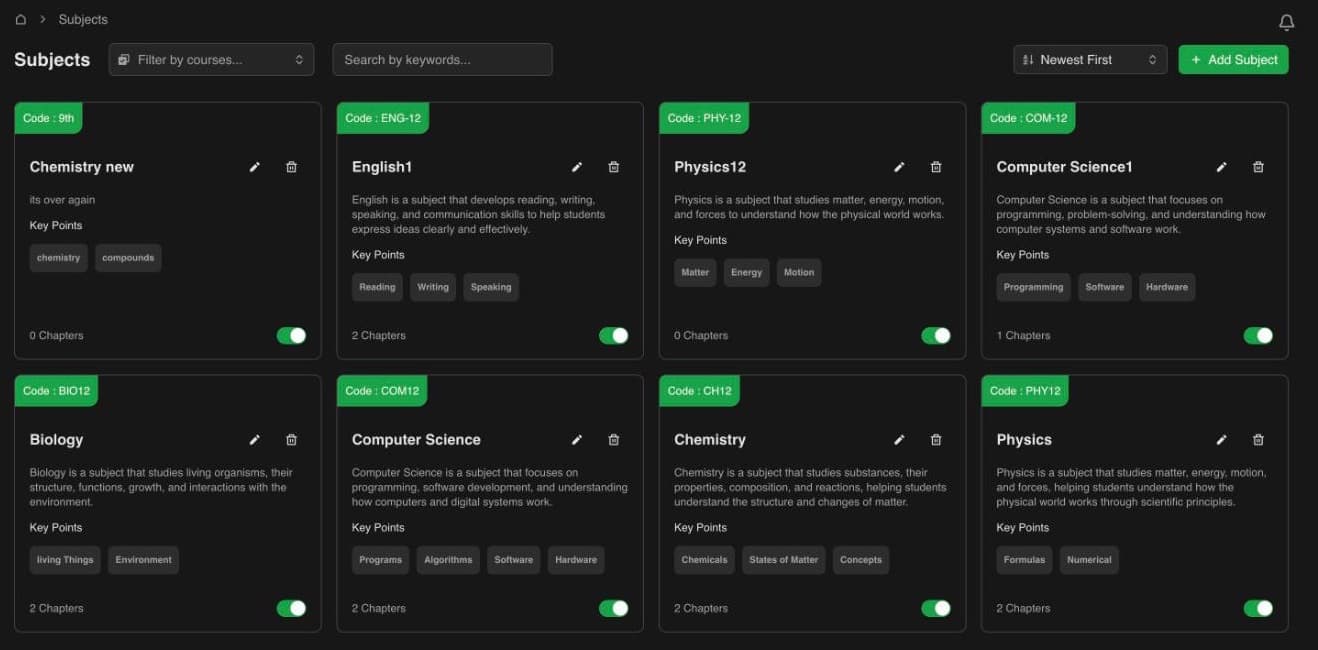Toggle COM12 Computer Science switch
Image resolution: width=1318 pixels, height=650 pixels.
614,608
